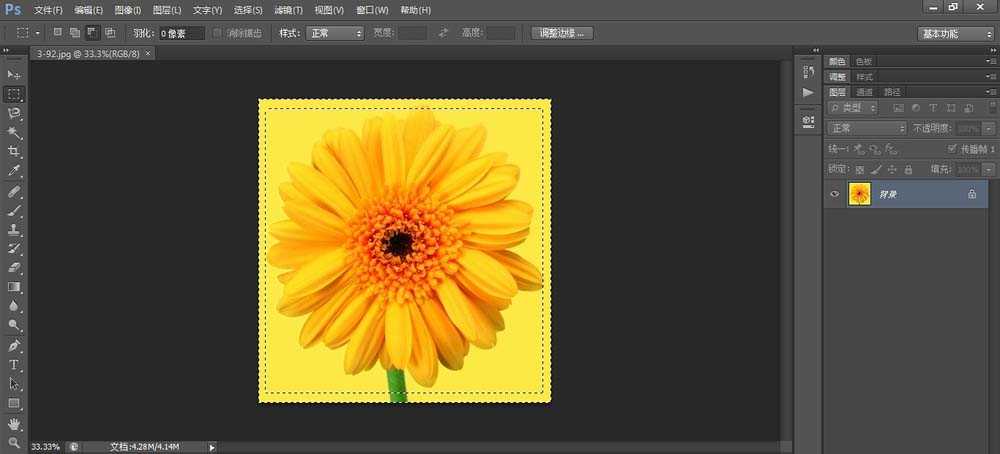1000x454 pixels.
Task: Select the Horizontal Type tool
Action: (x=14, y=365)
